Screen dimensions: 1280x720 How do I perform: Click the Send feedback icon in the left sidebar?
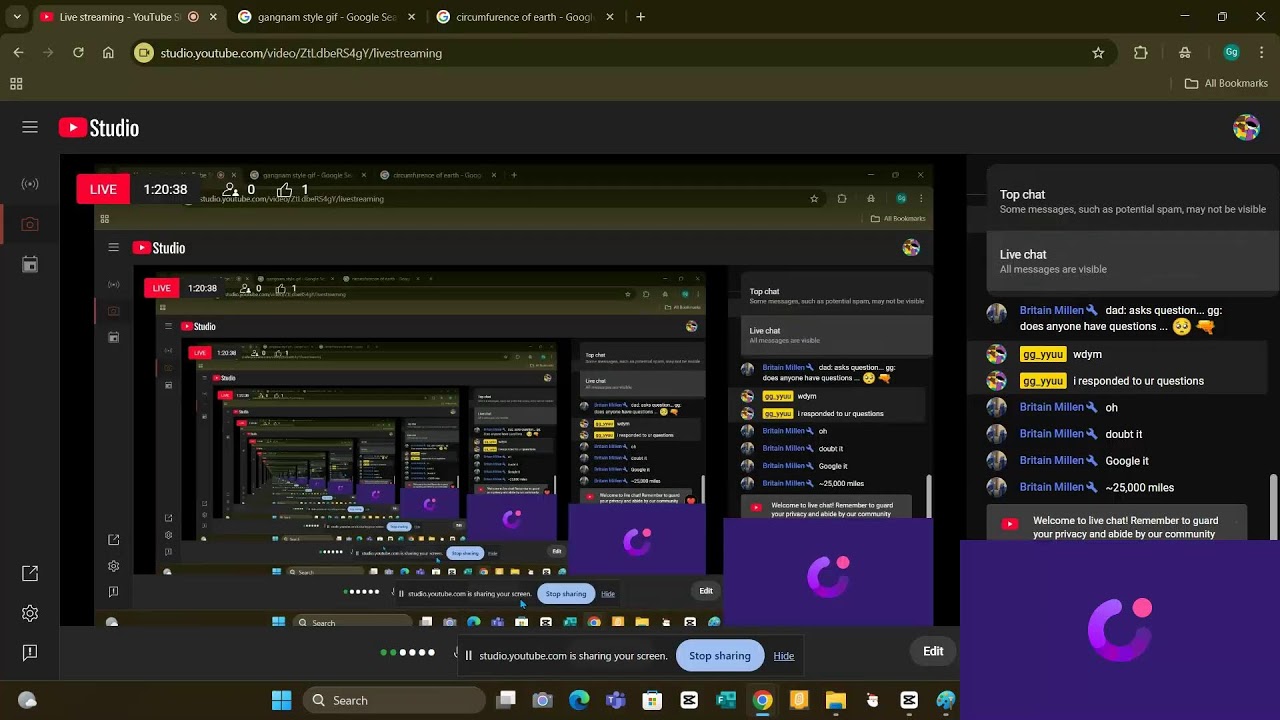click(30, 653)
